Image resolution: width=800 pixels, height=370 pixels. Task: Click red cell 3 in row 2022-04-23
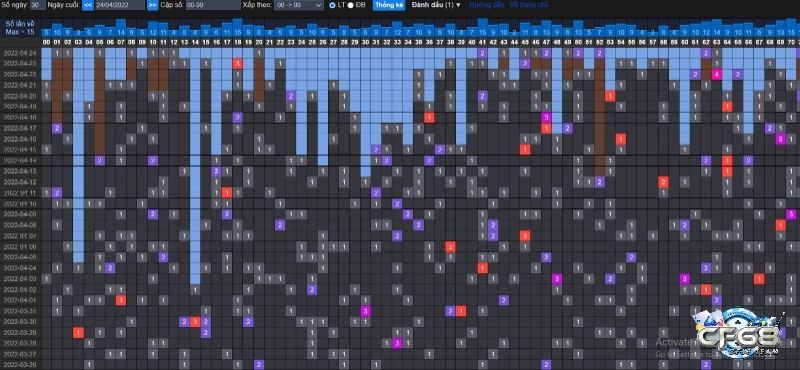[237, 63]
